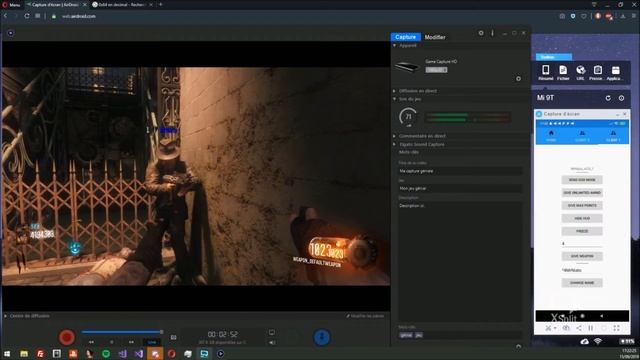Switch to the Capture tab
Viewport: 640px width, 360px height.
click(405, 37)
